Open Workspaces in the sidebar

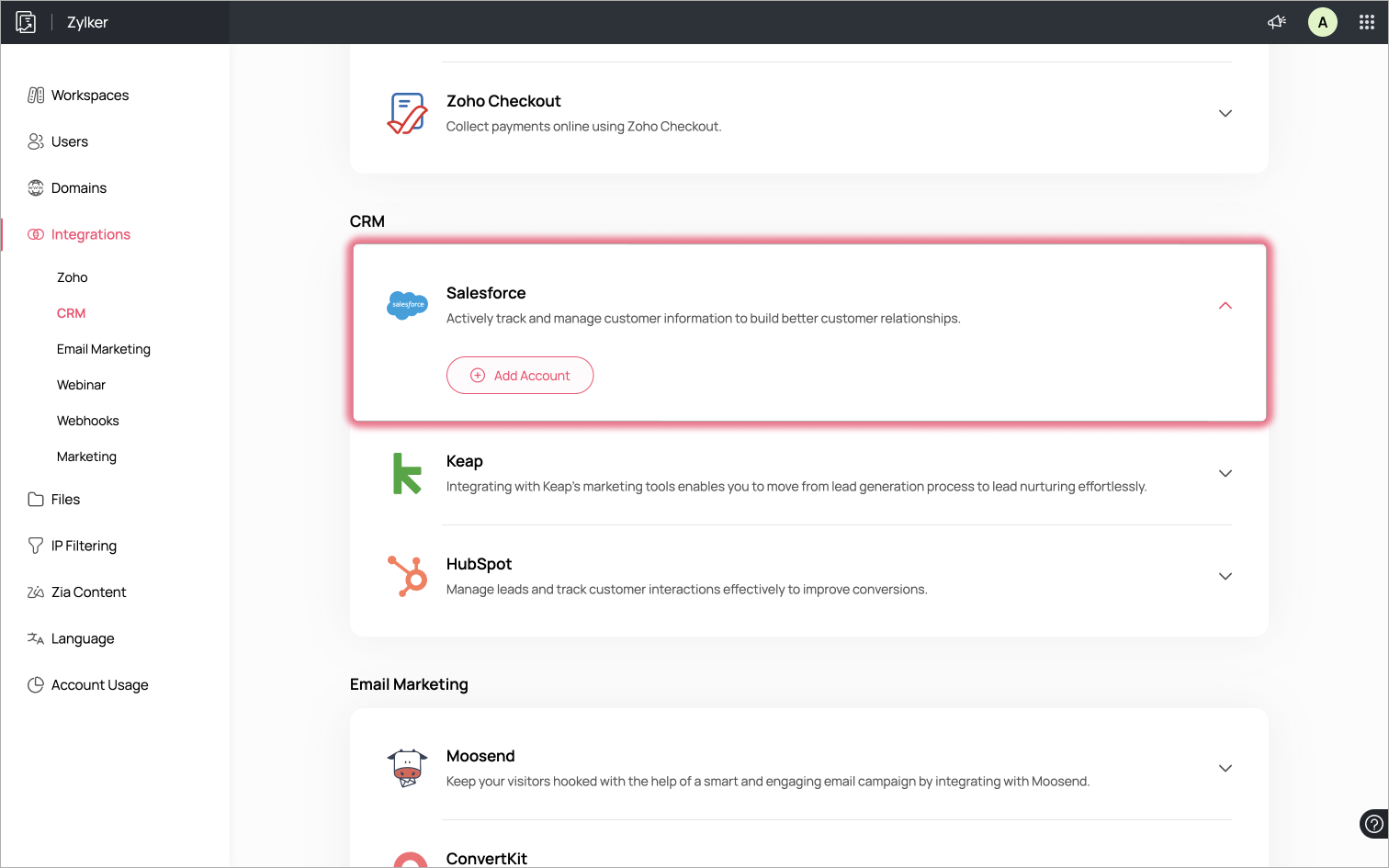(x=90, y=96)
